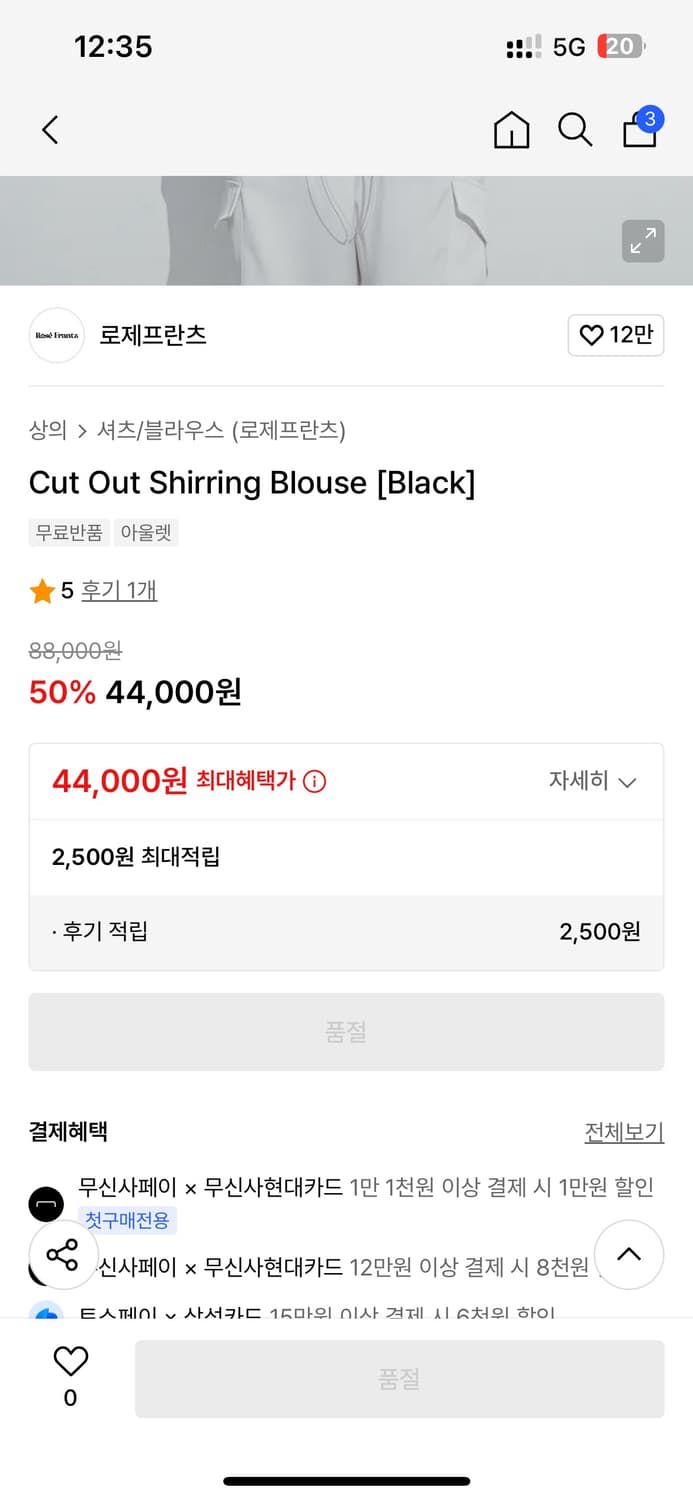The width and height of the screenshot is (693, 1500).
Task: Open the share options icon
Action: click(63, 1254)
